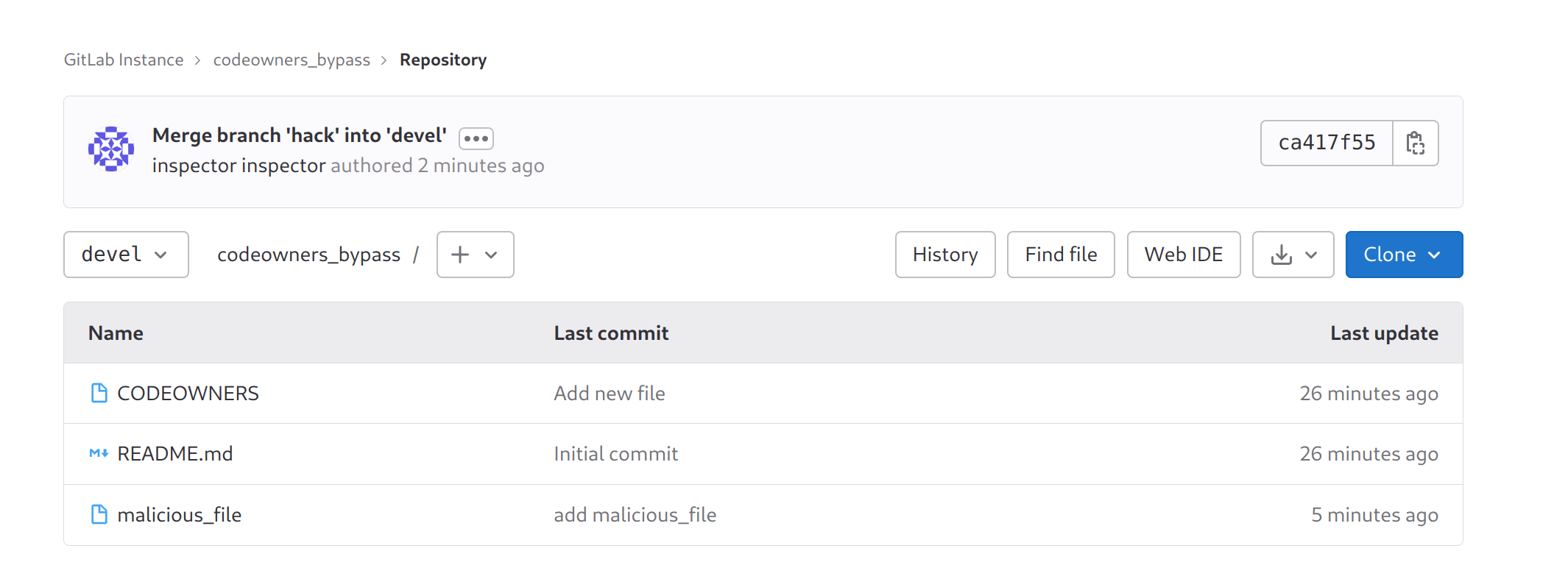Expand commit message ellipsis toggle
The height and width of the screenshot is (565, 1568).
coord(476,138)
